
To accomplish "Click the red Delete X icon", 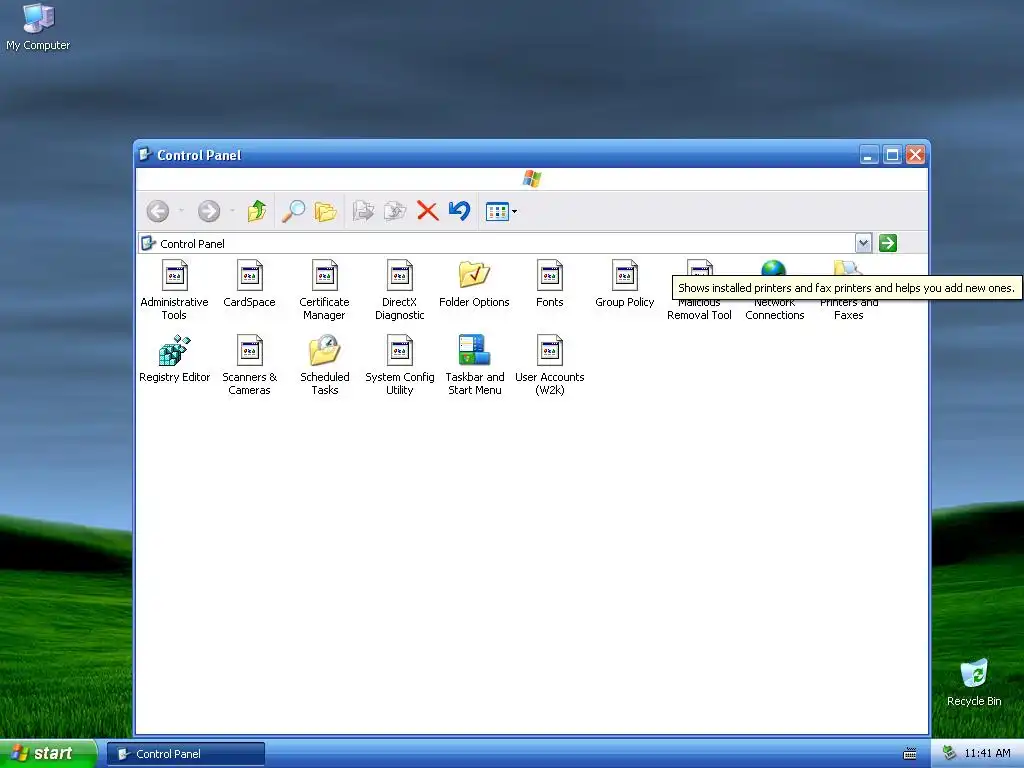I will [x=428, y=211].
